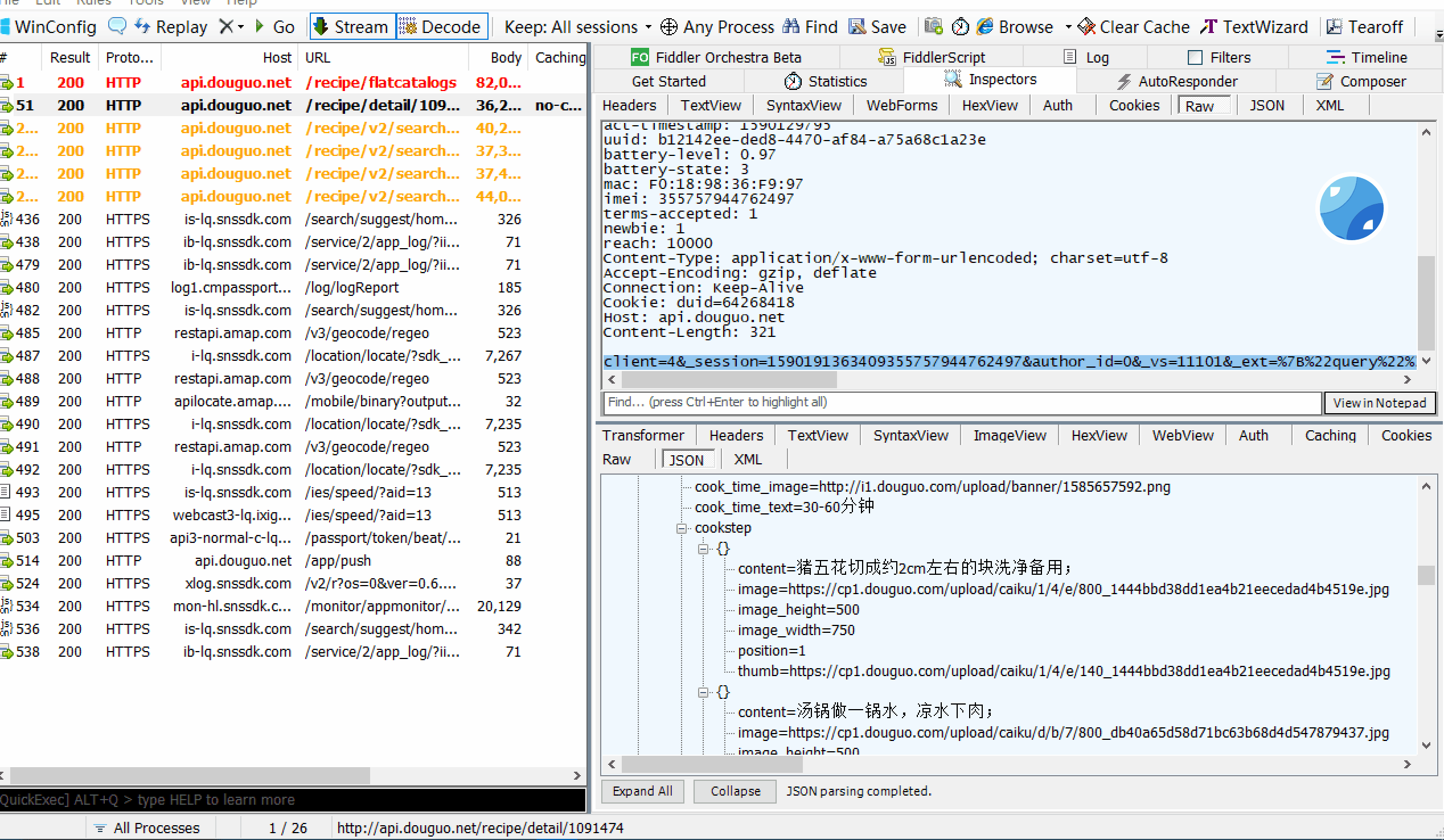Click the Save sessions icon
Viewport: 1444px width, 840px height.
point(857,26)
